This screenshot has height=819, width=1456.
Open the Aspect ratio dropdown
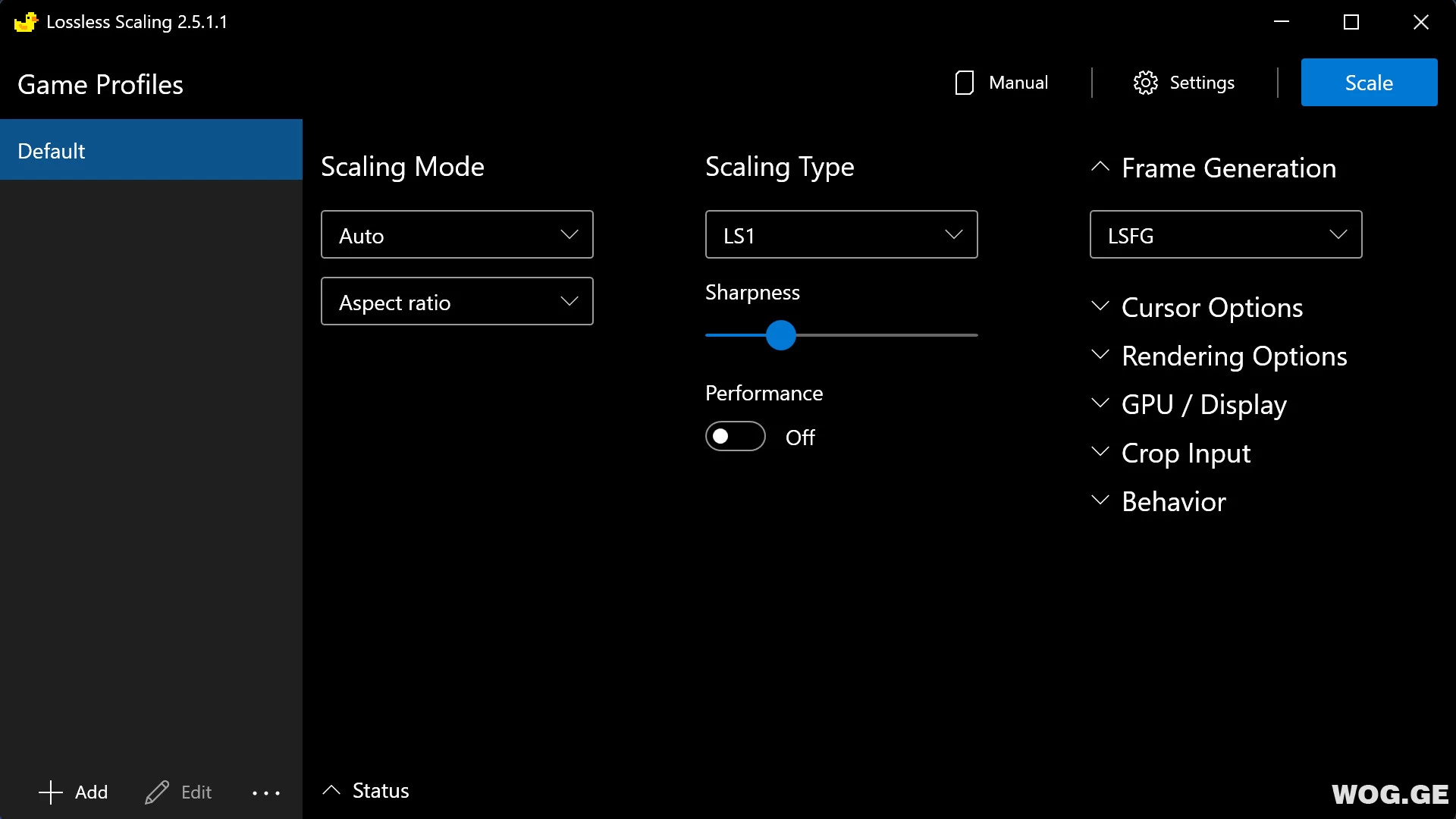(x=457, y=302)
